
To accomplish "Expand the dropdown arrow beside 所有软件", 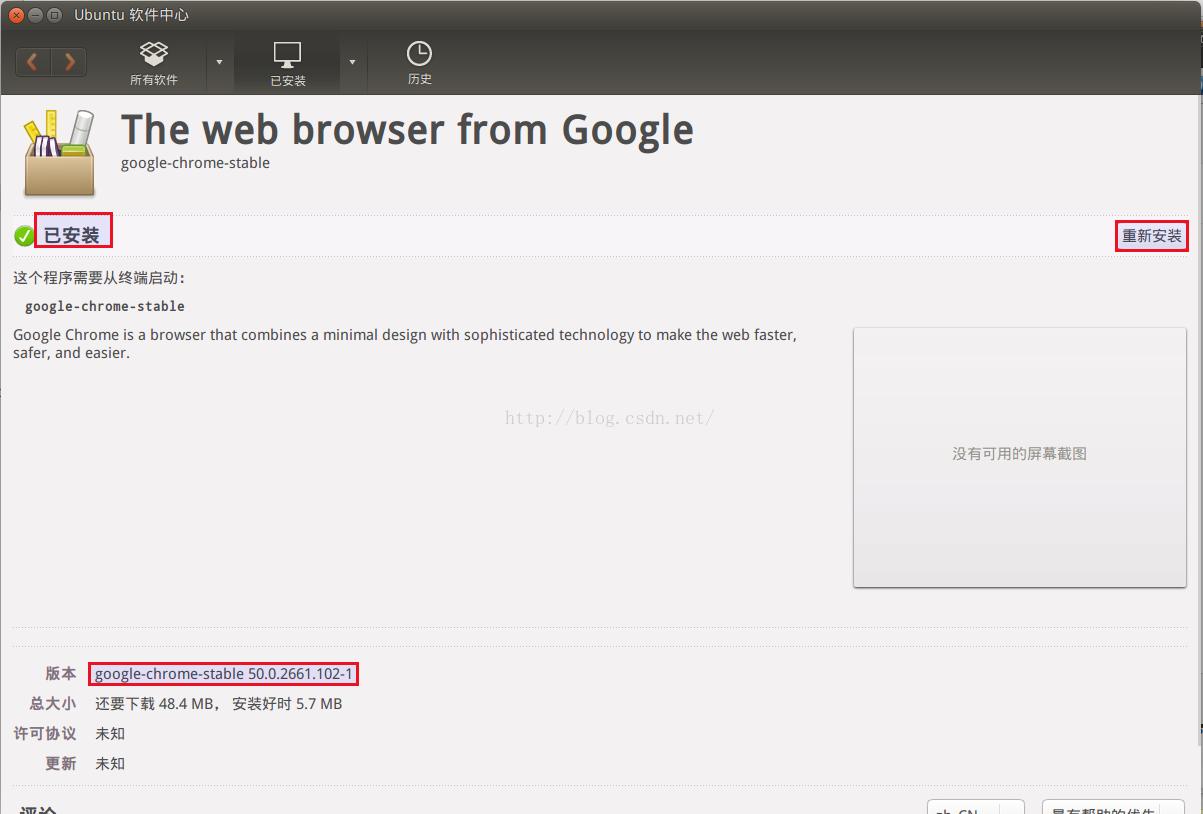I will pyautogui.click(x=219, y=62).
